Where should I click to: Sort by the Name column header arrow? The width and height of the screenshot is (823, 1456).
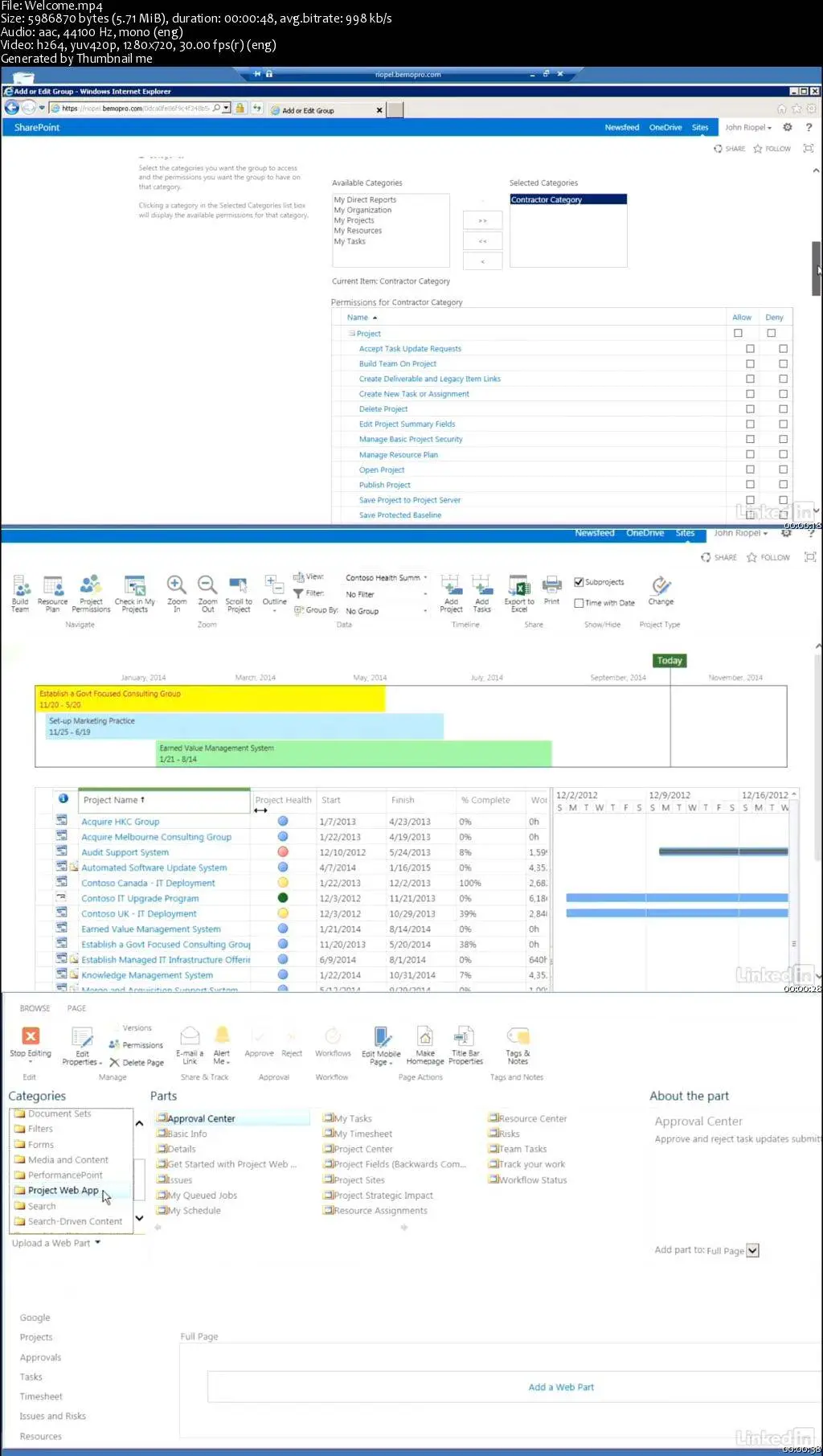tap(375, 318)
